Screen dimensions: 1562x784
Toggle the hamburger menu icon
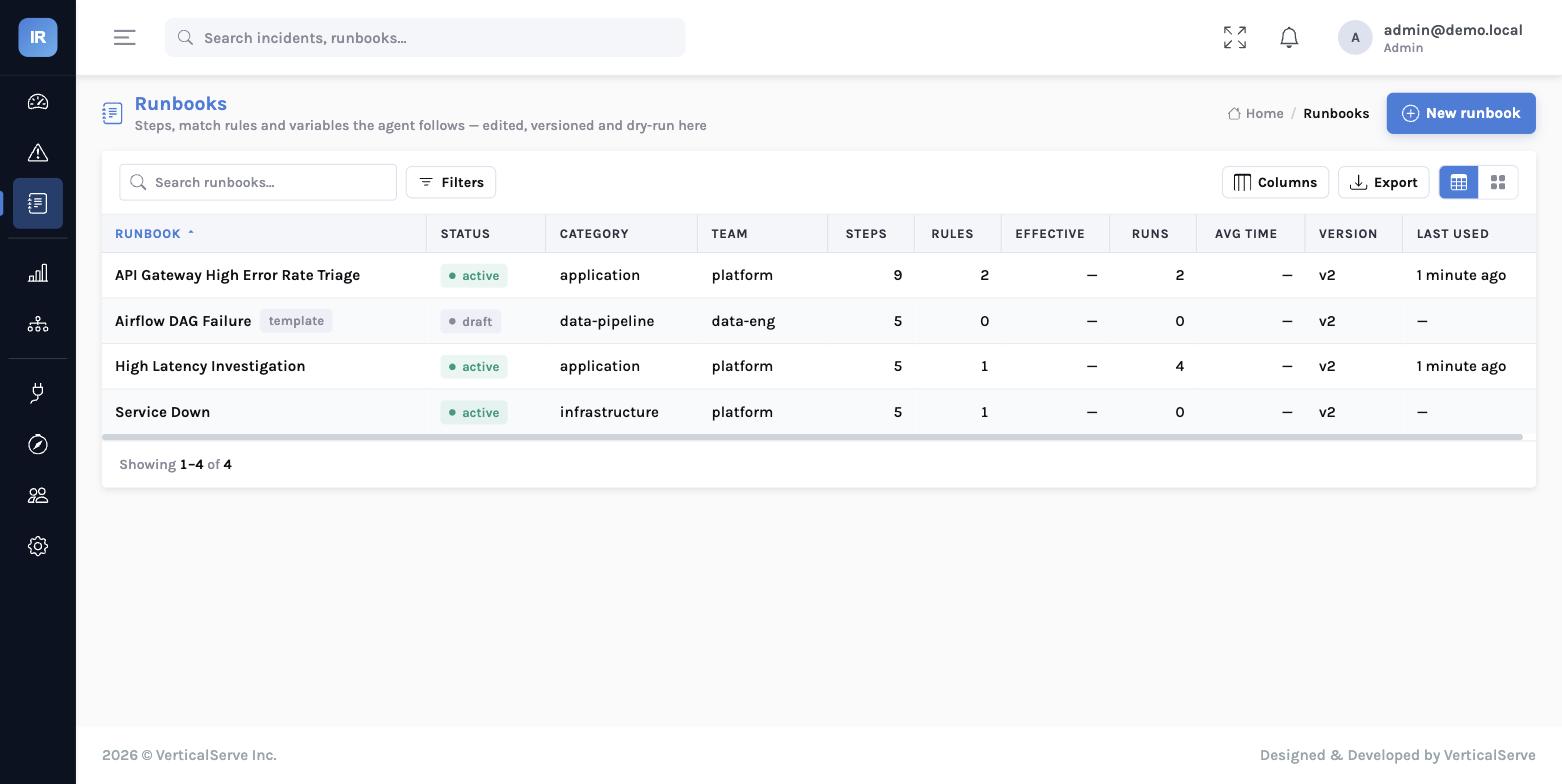pyautogui.click(x=125, y=37)
